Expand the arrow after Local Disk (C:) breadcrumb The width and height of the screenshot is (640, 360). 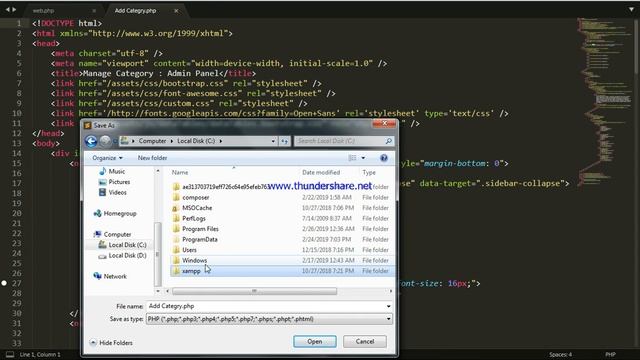221,141
